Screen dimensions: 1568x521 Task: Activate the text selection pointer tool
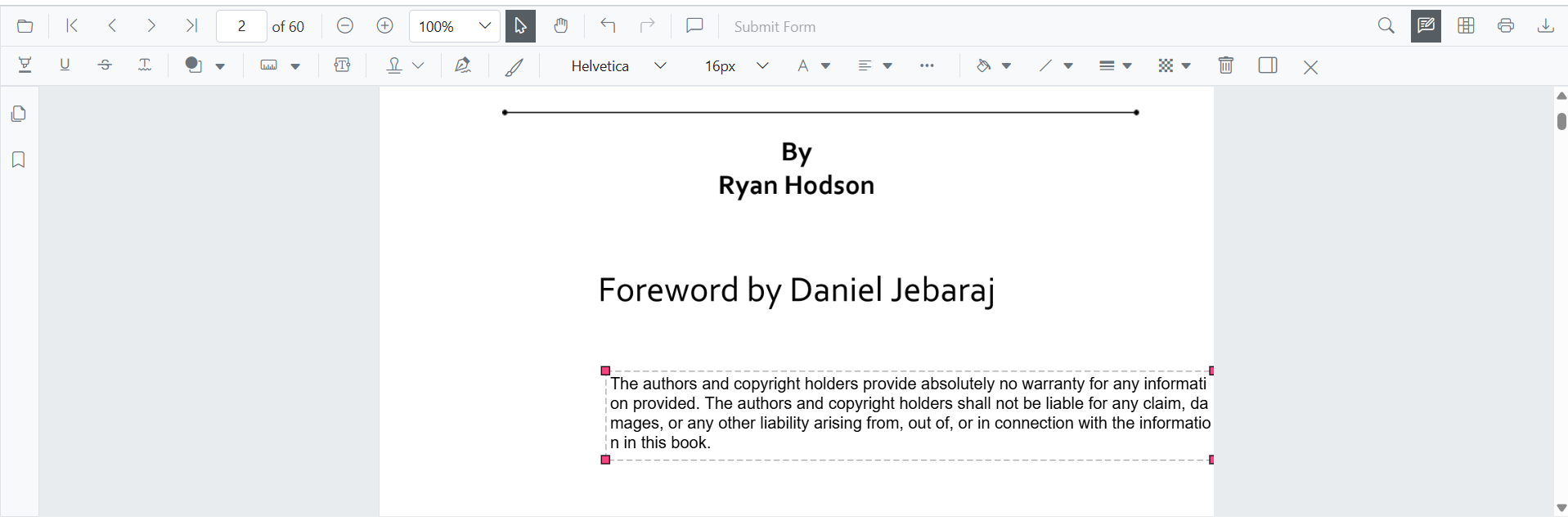pos(520,26)
